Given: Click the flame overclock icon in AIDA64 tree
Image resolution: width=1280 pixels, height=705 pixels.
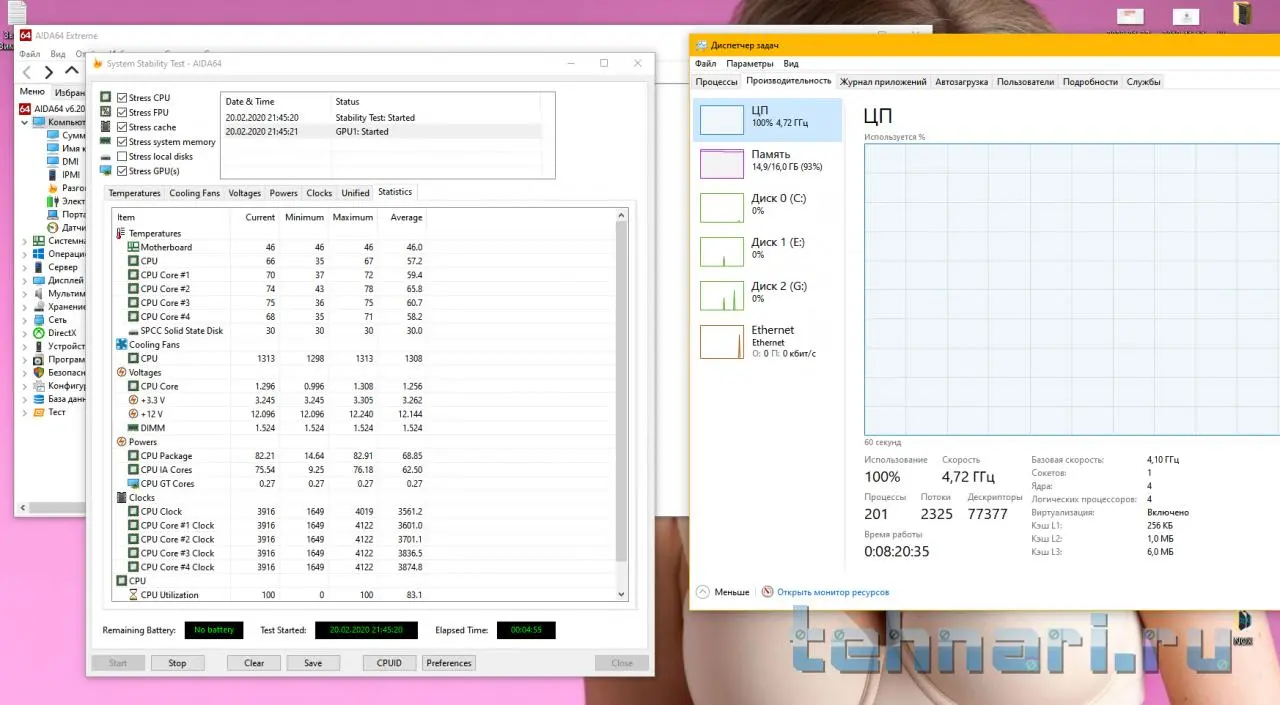Looking at the screenshot, I should pos(54,188).
